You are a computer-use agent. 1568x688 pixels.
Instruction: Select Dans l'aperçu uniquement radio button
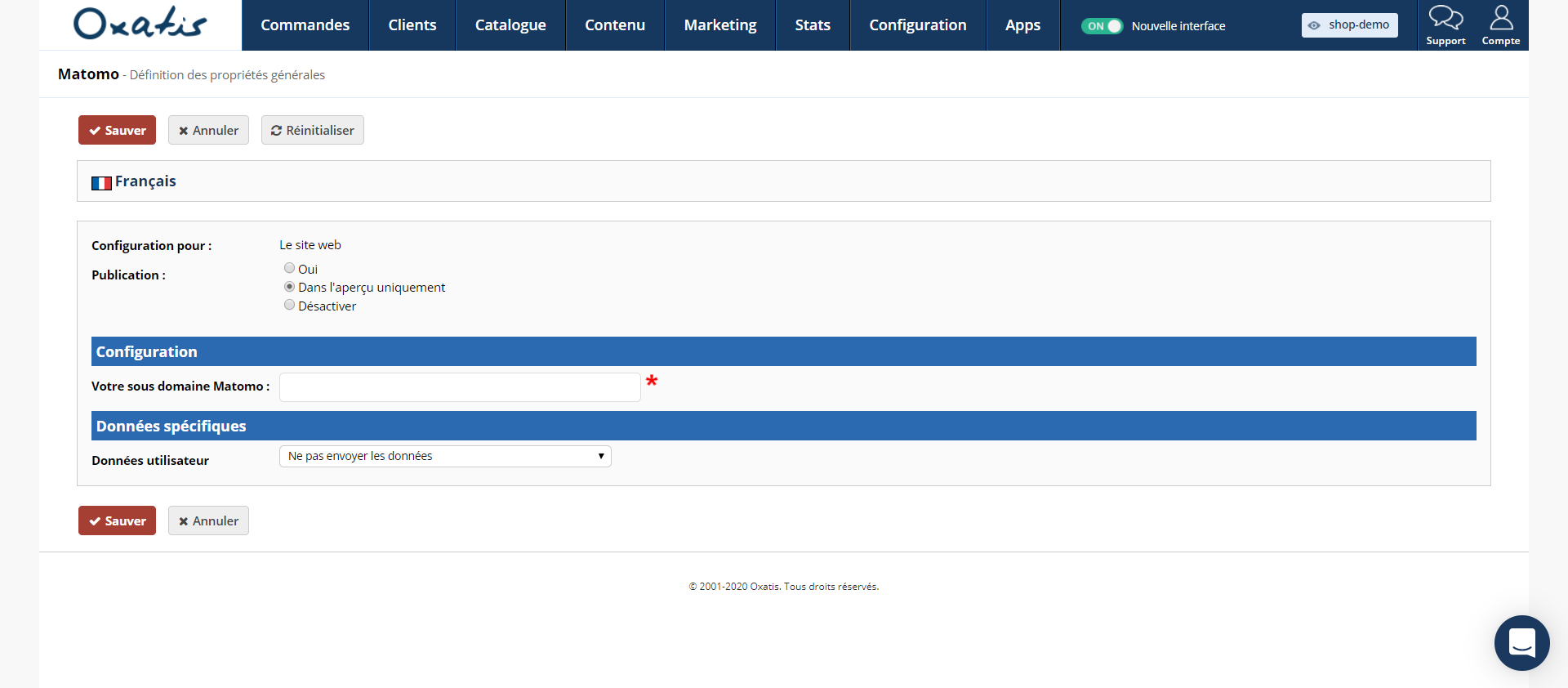[289, 287]
